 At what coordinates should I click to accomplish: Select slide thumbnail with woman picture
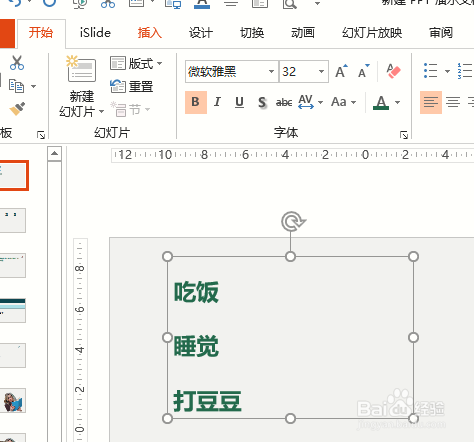point(13,400)
